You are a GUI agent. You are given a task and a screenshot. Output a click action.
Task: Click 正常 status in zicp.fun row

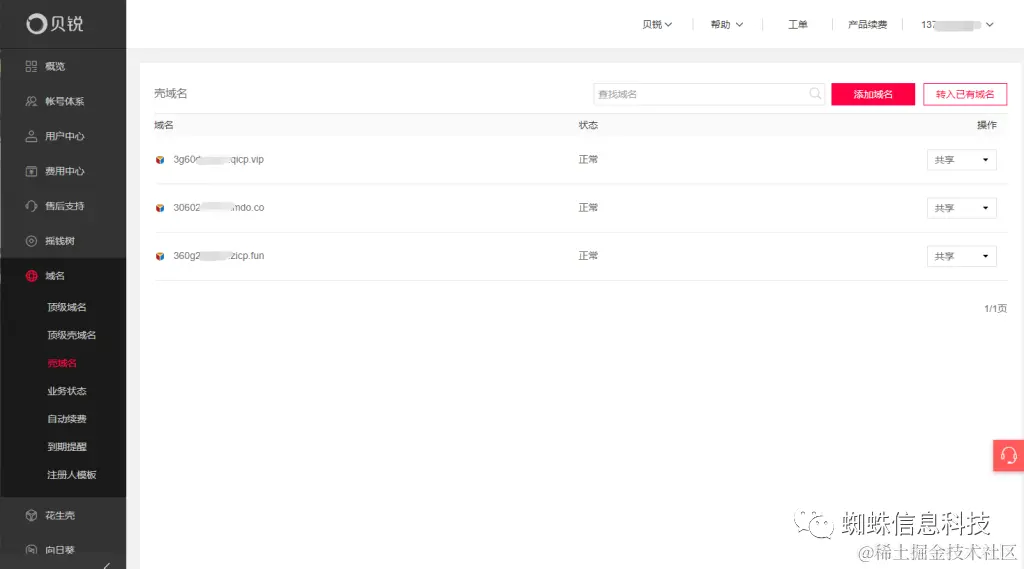pos(588,256)
